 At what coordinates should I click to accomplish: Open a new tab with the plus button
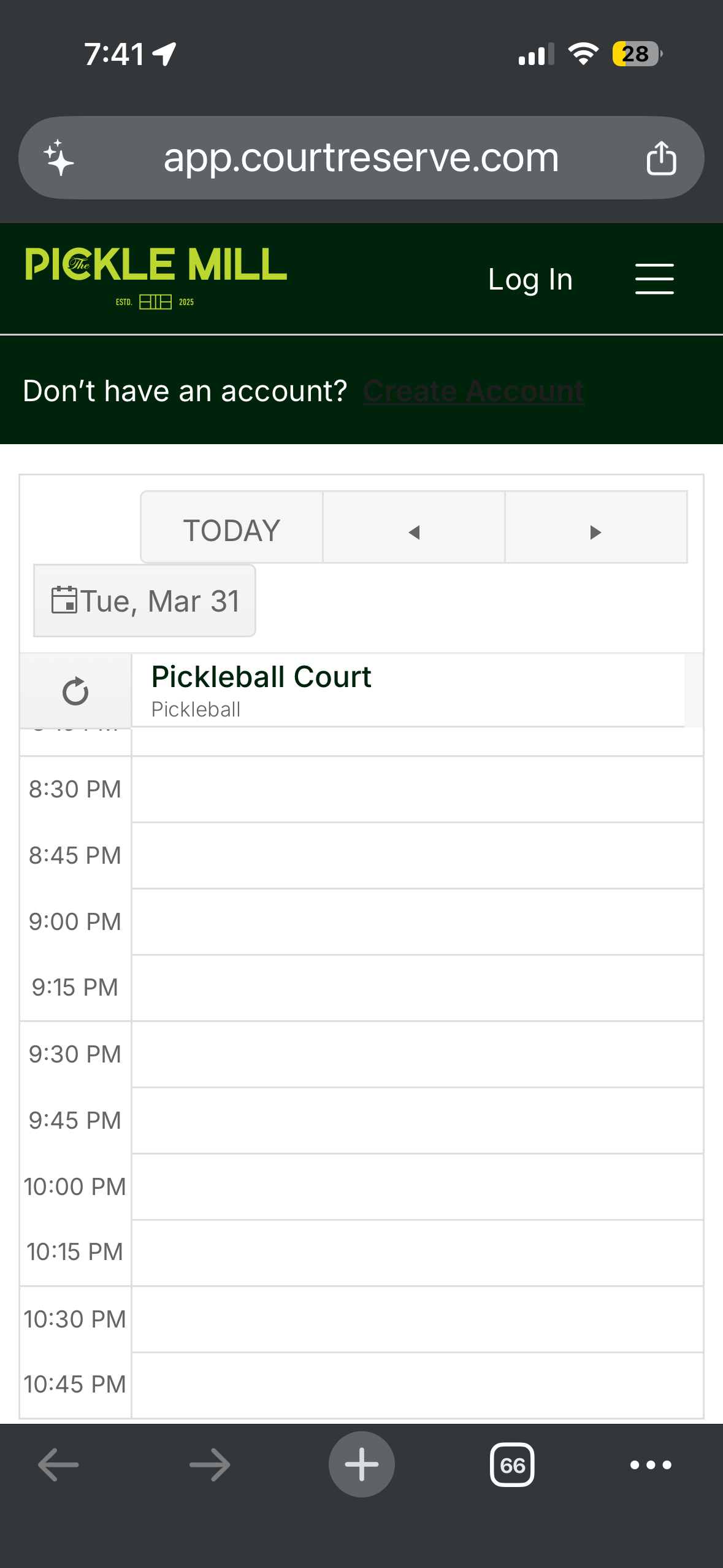pos(361,1464)
